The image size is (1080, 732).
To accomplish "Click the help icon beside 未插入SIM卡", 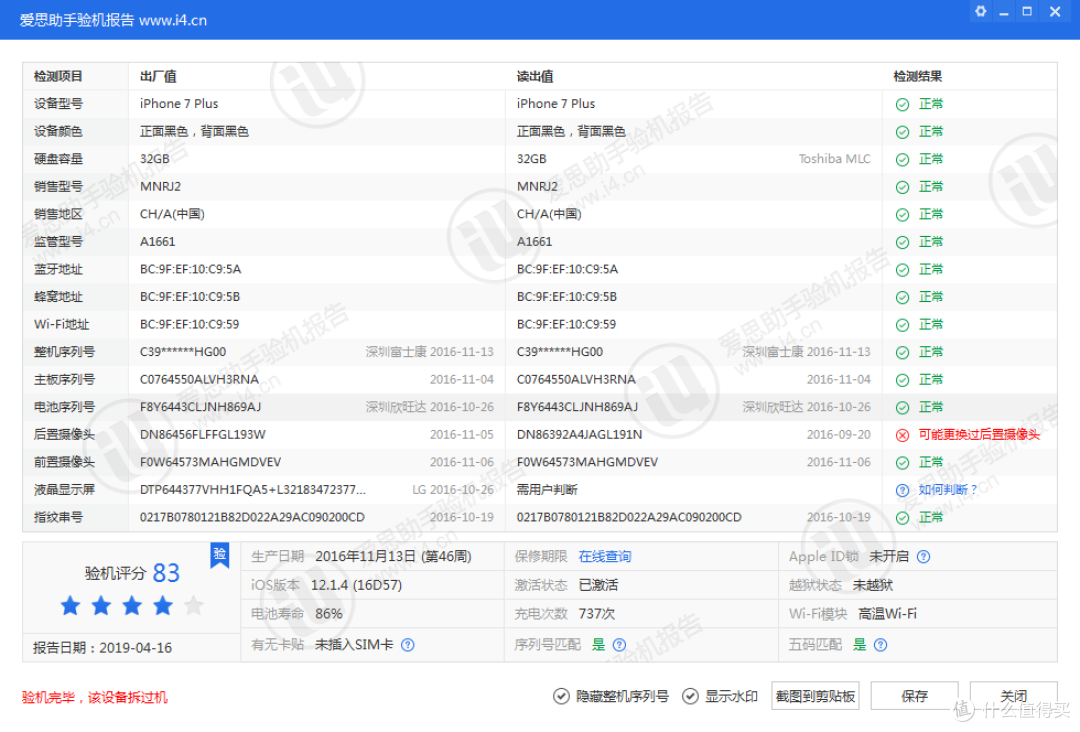I will pos(408,645).
